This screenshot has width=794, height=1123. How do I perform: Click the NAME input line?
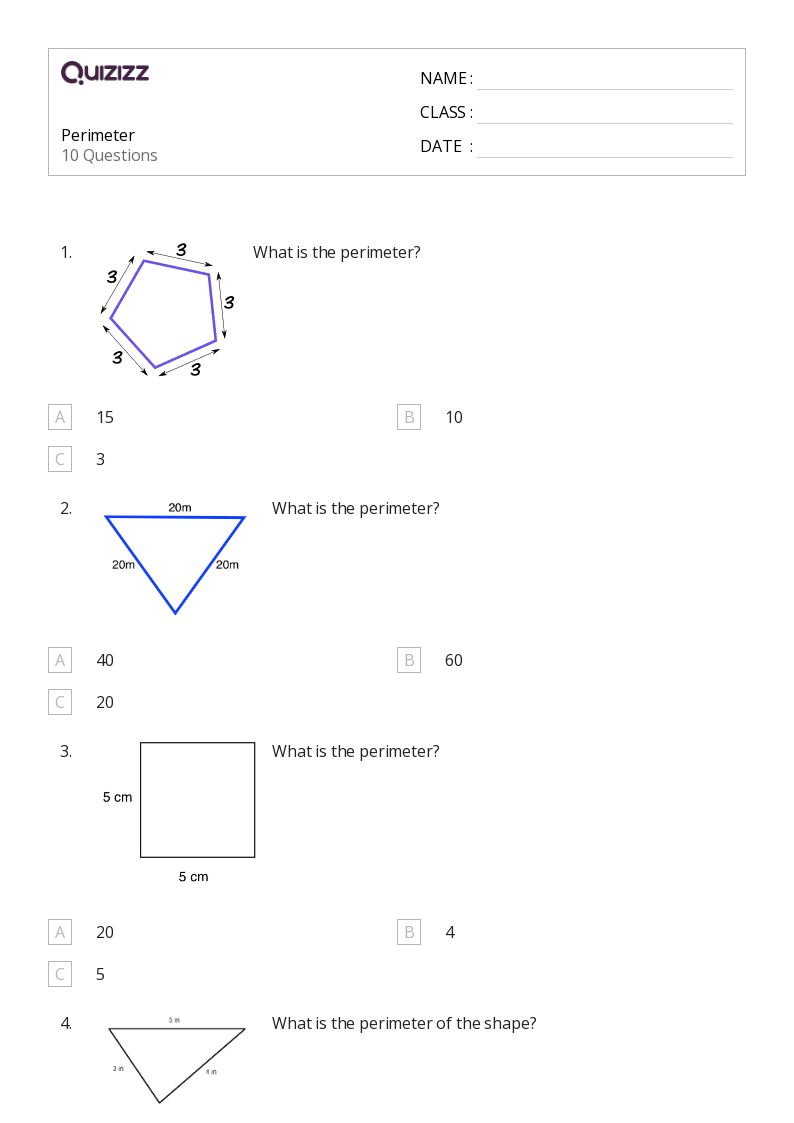pyautogui.click(x=605, y=79)
